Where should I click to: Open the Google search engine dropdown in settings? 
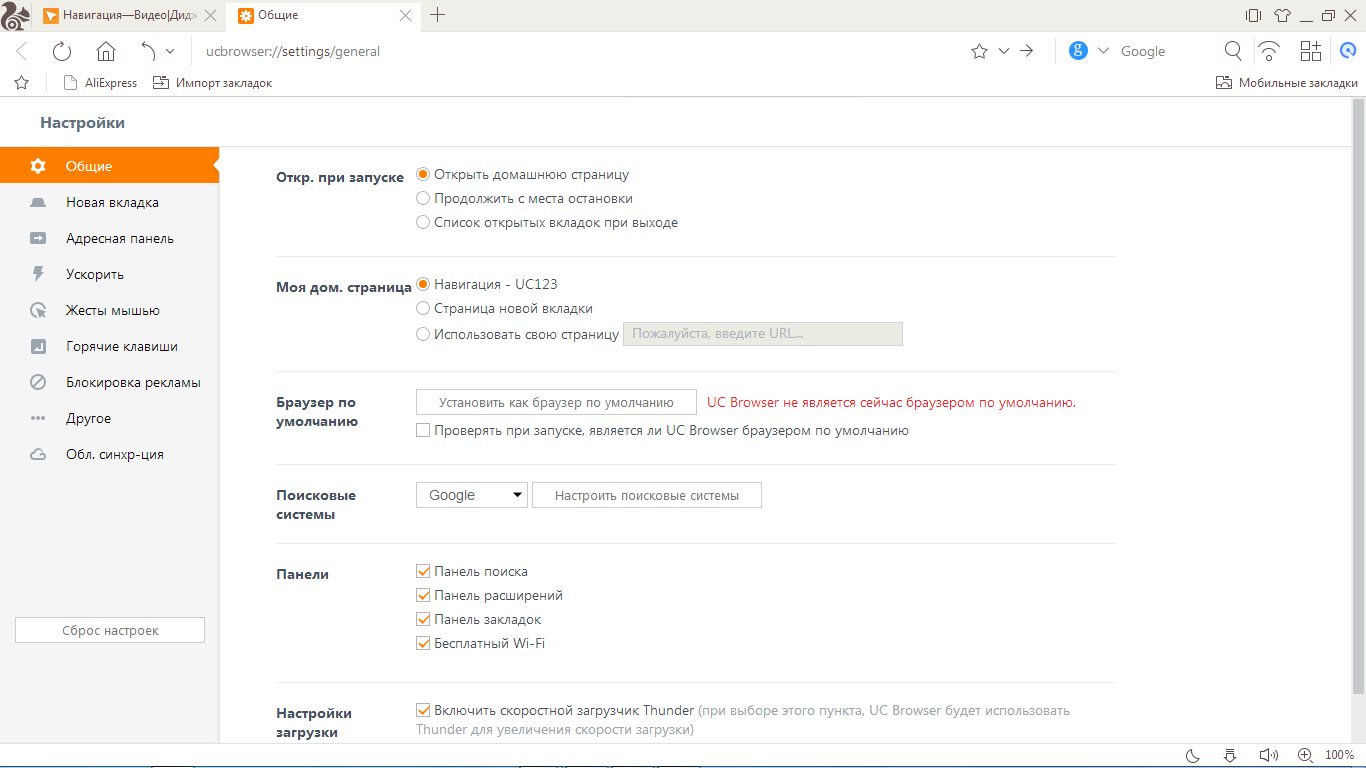[x=472, y=495]
